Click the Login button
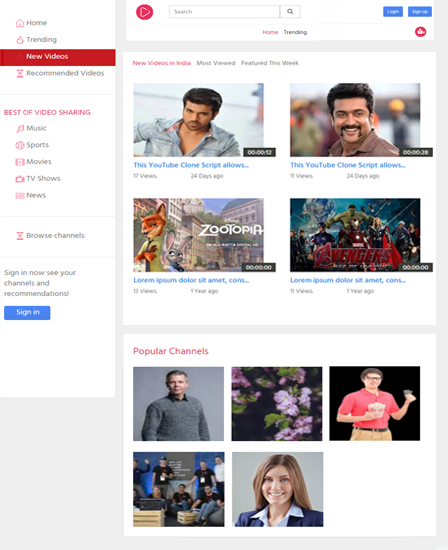The height and width of the screenshot is (550, 448). point(393,12)
